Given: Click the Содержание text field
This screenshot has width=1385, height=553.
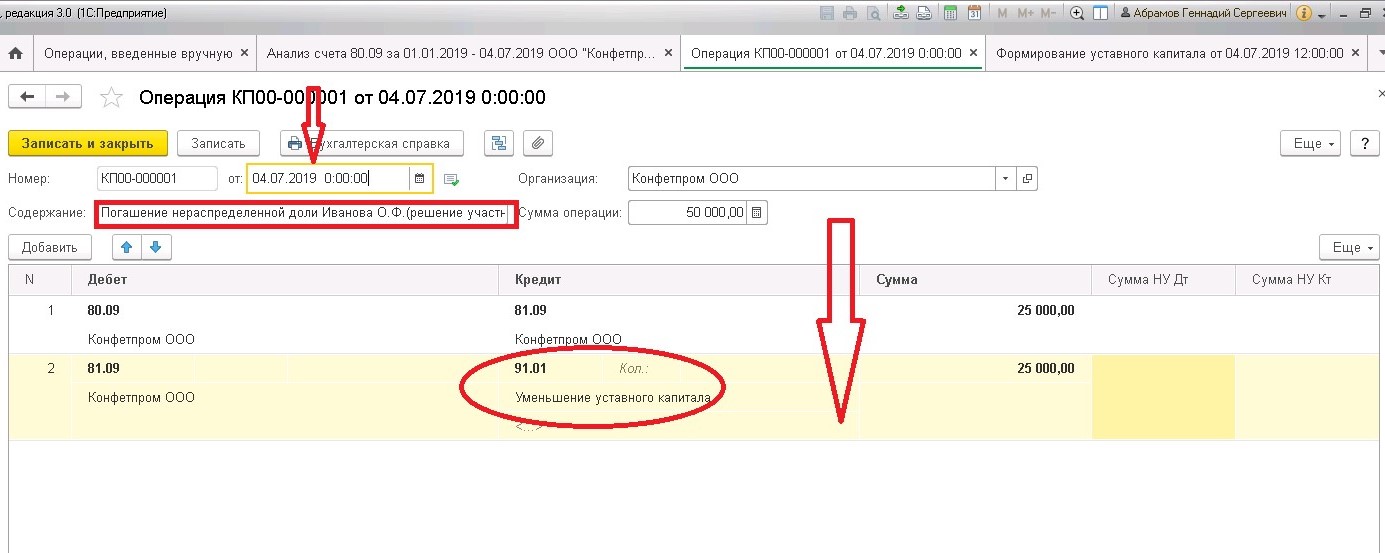Looking at the screenshot, I should (x=305, y=213).
